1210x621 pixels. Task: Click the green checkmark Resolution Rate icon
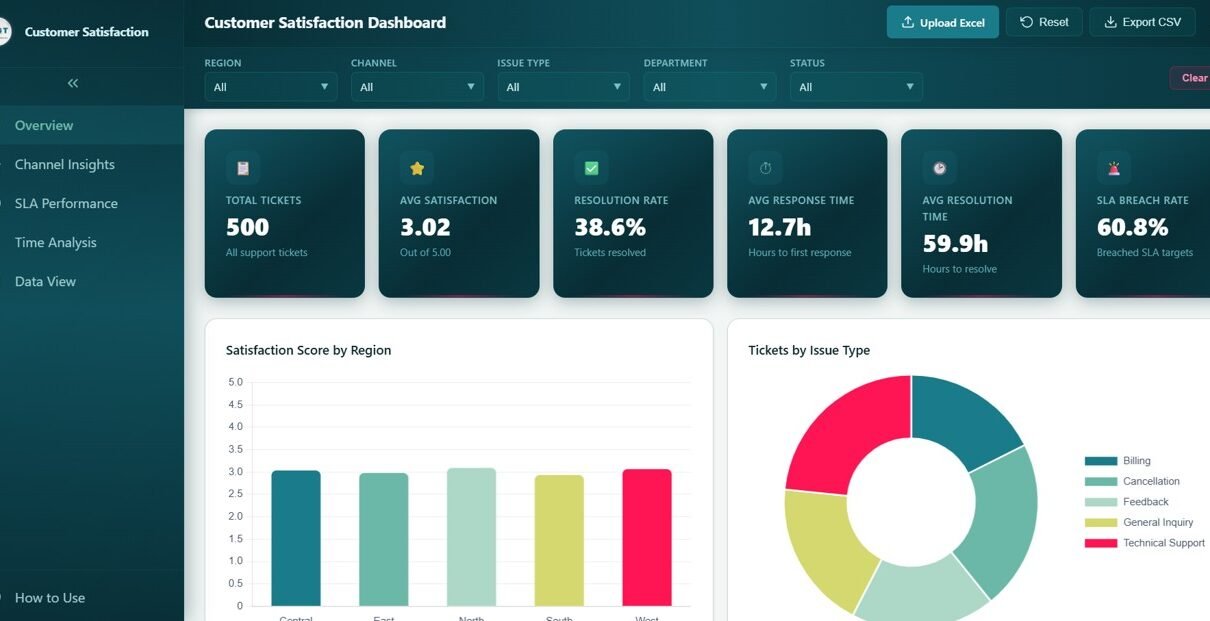click(591, 168)
